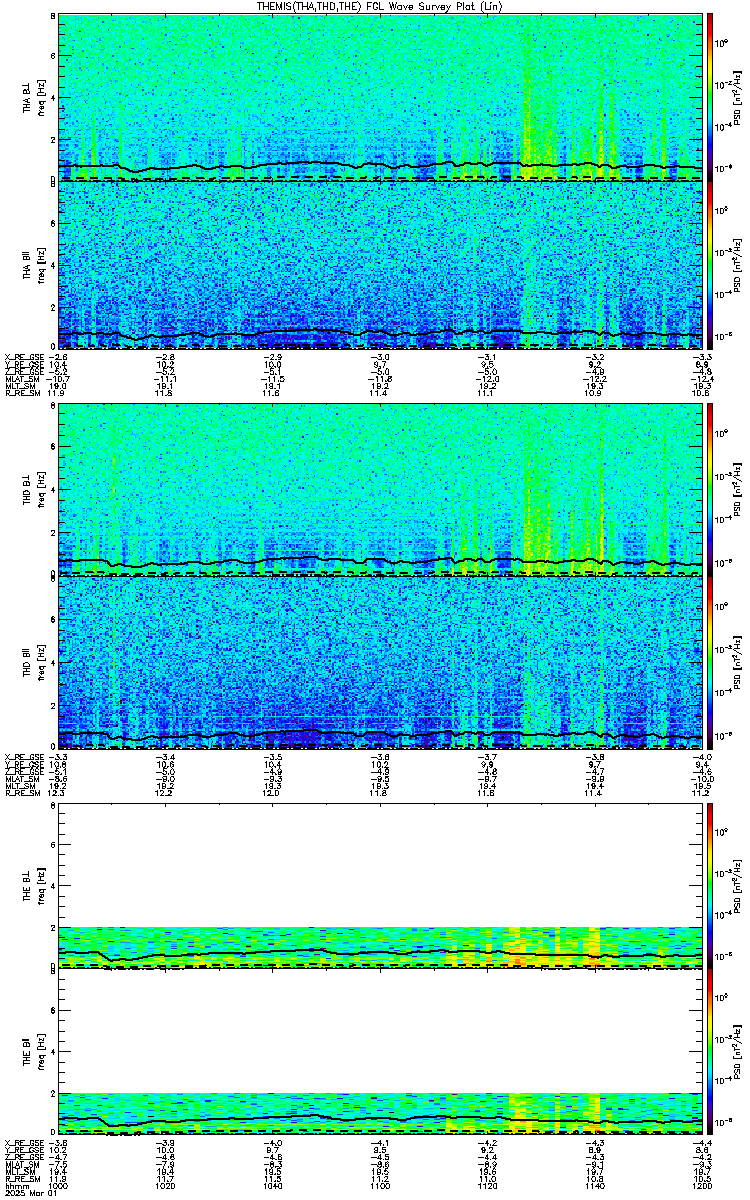
Task: Click the 1100 time tick label
Action: 381,1186
